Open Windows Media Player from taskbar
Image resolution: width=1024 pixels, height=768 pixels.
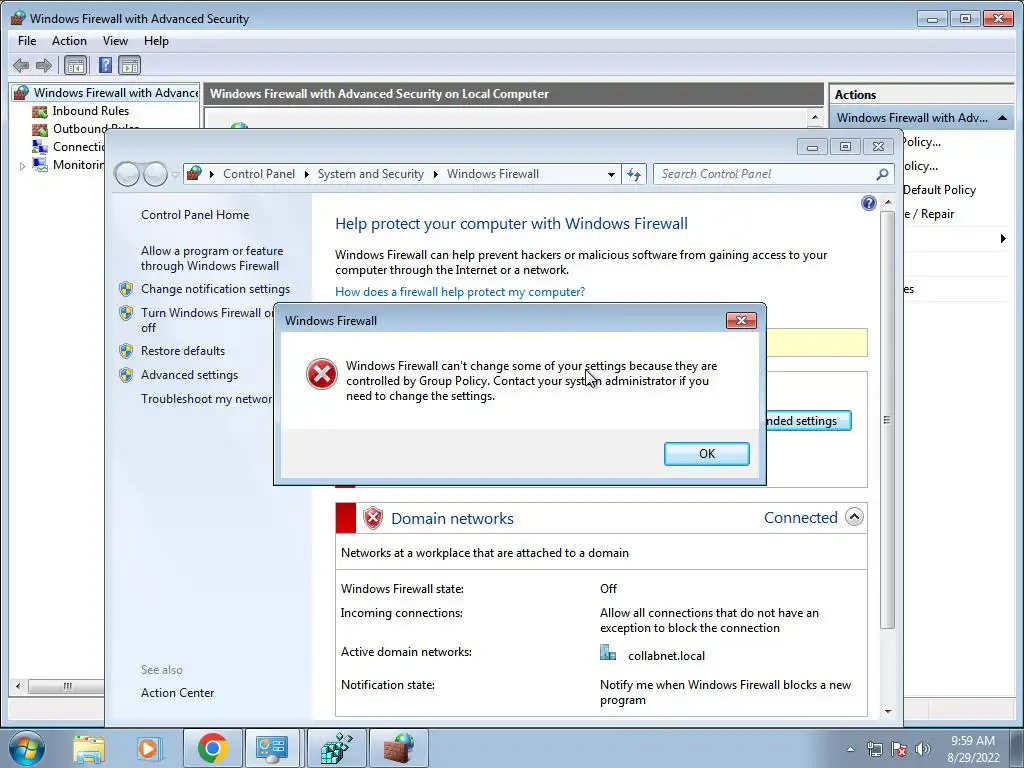(148, 748)
